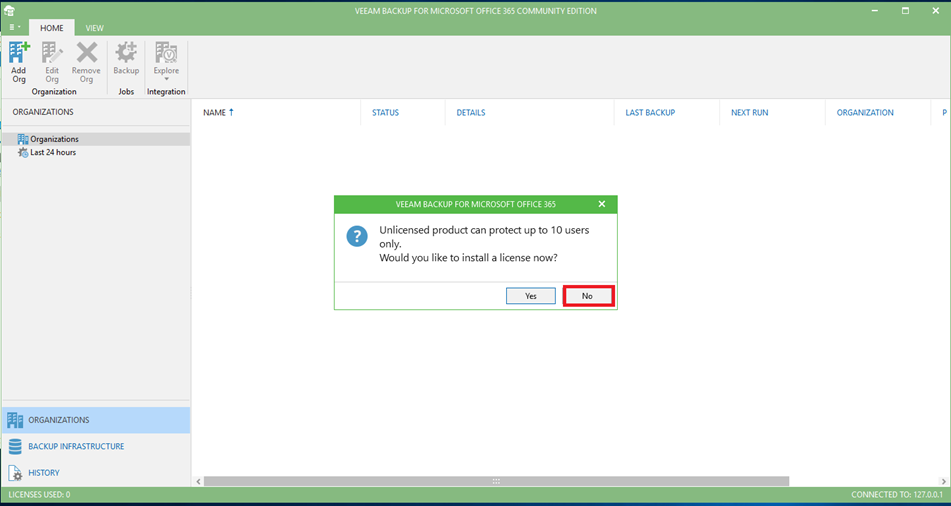Click No in the license dialog
This screenshot has width=951, height=506.
pos(587,296)
